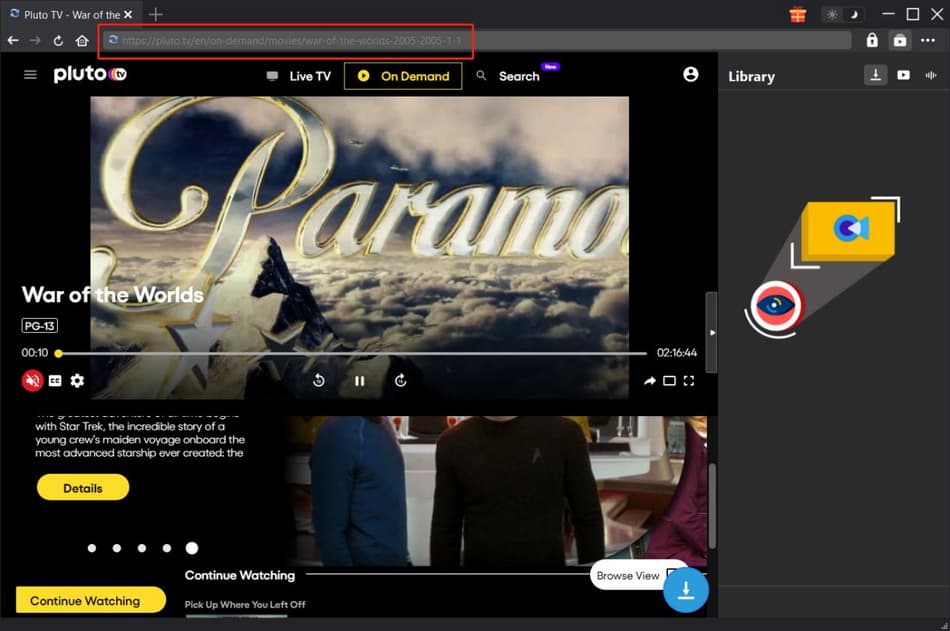Open the account profile menu
Viewport: 950px width, 631px height.
point(691,74)
